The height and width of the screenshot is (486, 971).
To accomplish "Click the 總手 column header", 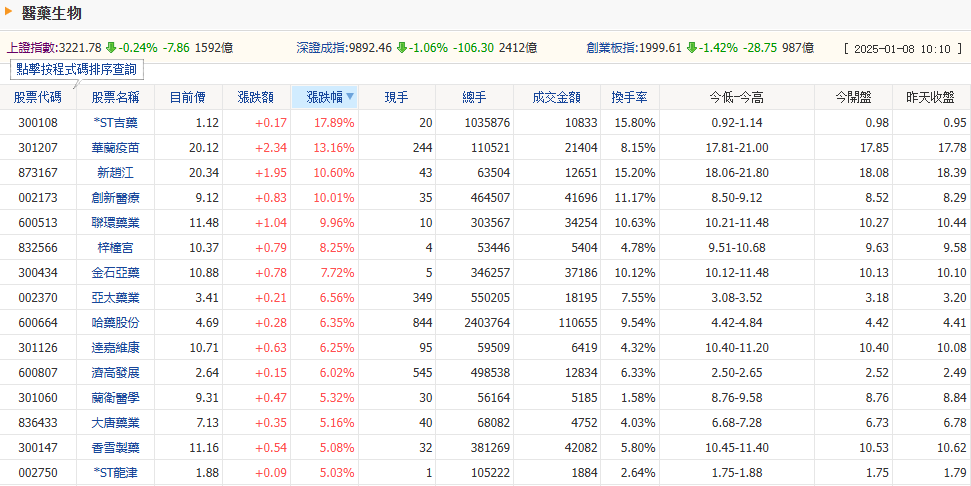I will click(474, 97).
